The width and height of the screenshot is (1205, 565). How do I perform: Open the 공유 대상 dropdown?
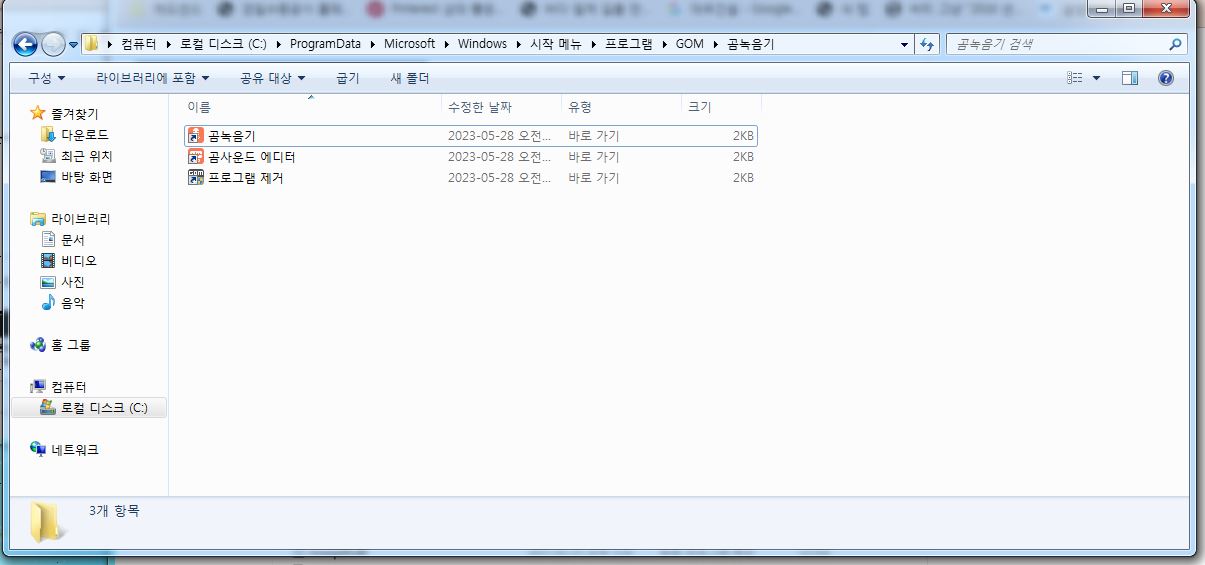tap(273, 78)
